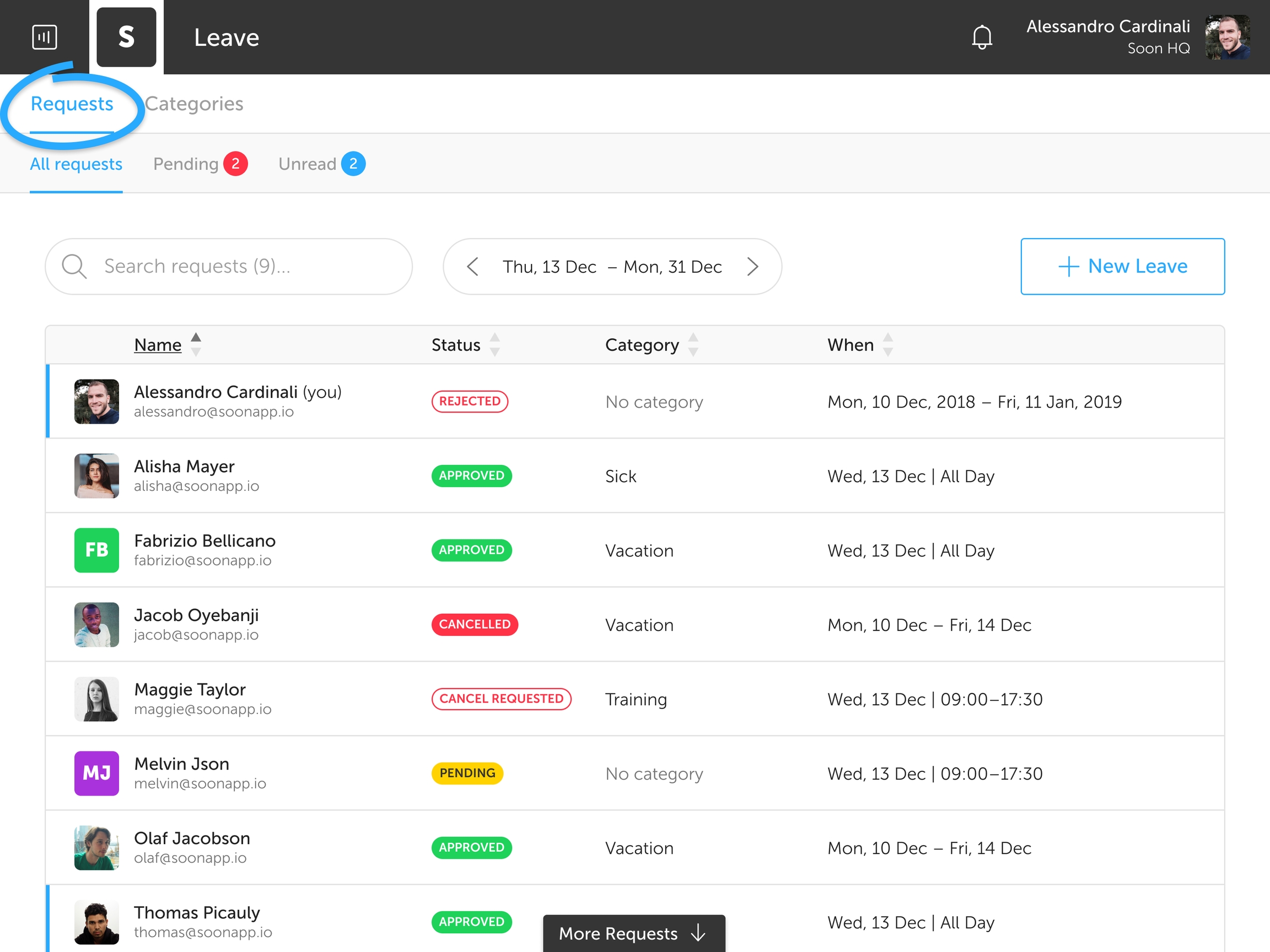Viewport: 1270px width, 952px height.
Task: Click the sidebar panel icon in header
Action: (44, 37)
